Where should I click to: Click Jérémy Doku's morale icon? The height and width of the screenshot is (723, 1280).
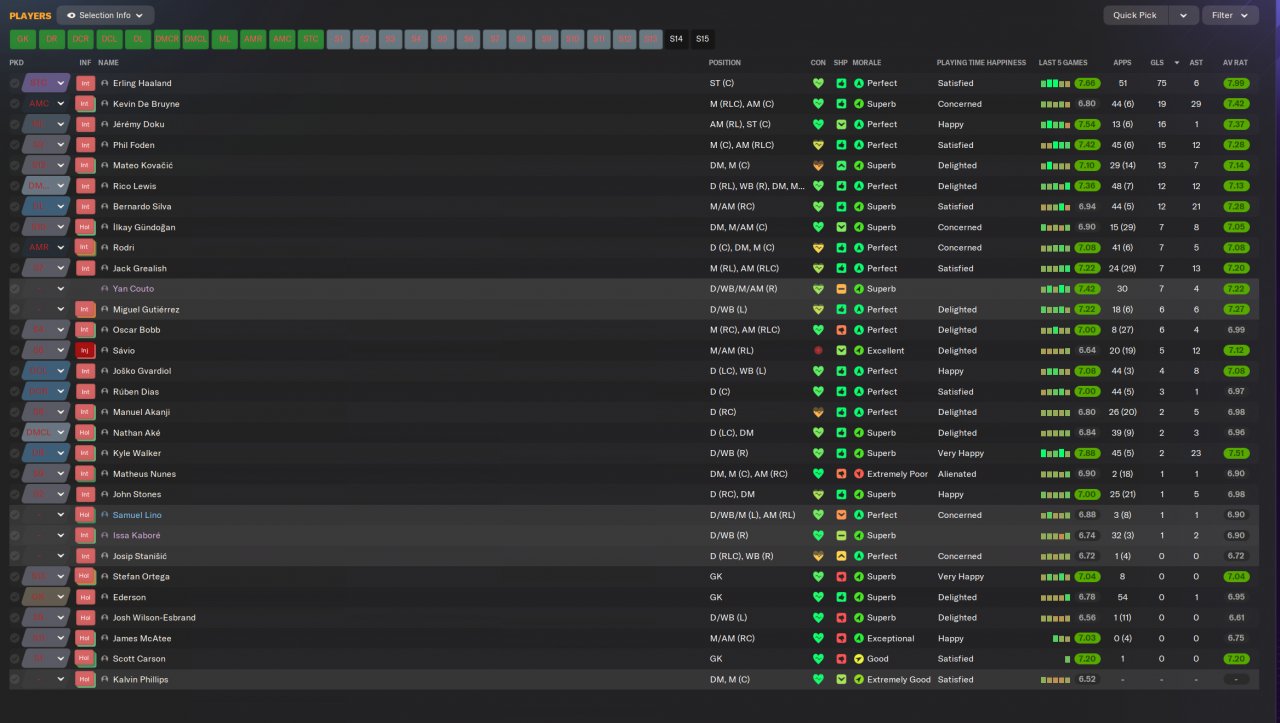858,125
